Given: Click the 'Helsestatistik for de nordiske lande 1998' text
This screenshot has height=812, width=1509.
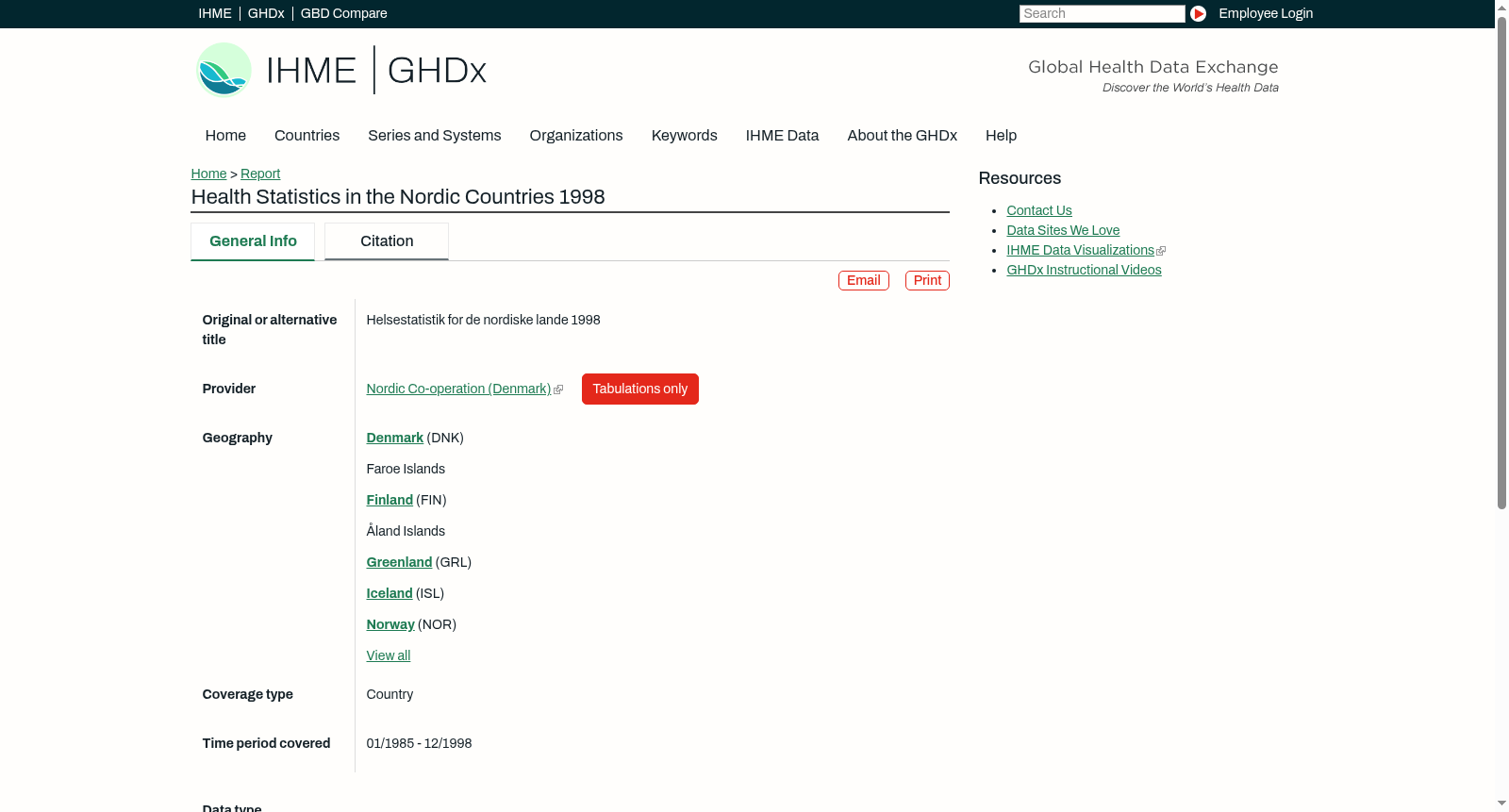Looking at the screenshot, I should pos(484,320).
